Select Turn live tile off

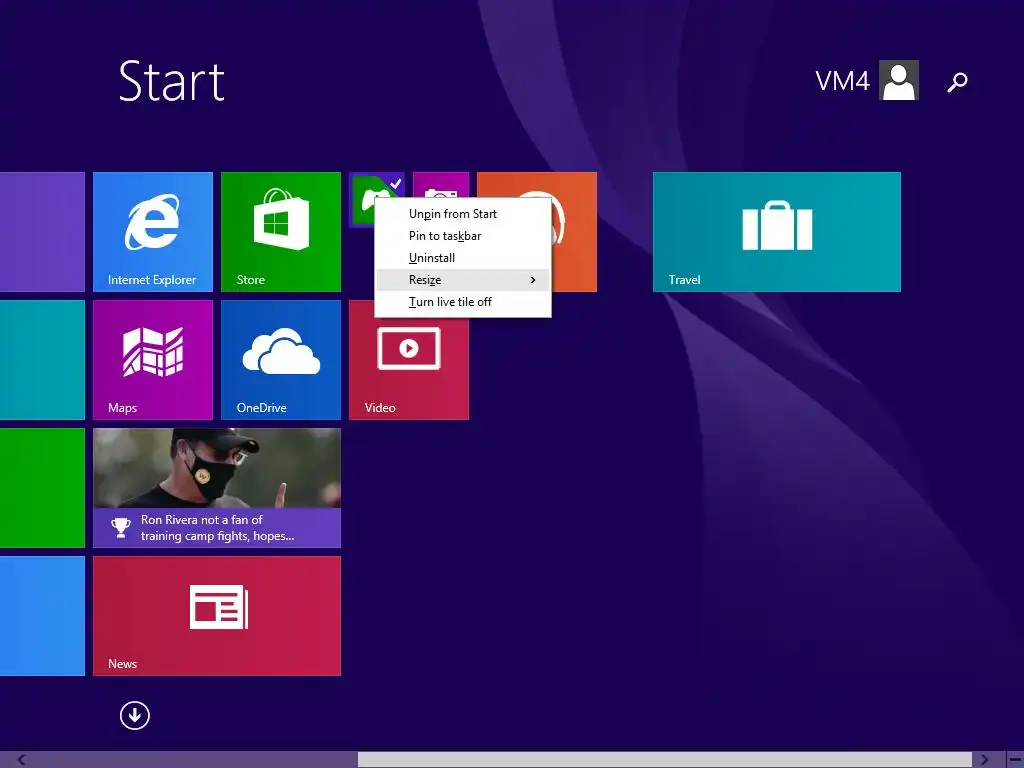click(463, 302)
